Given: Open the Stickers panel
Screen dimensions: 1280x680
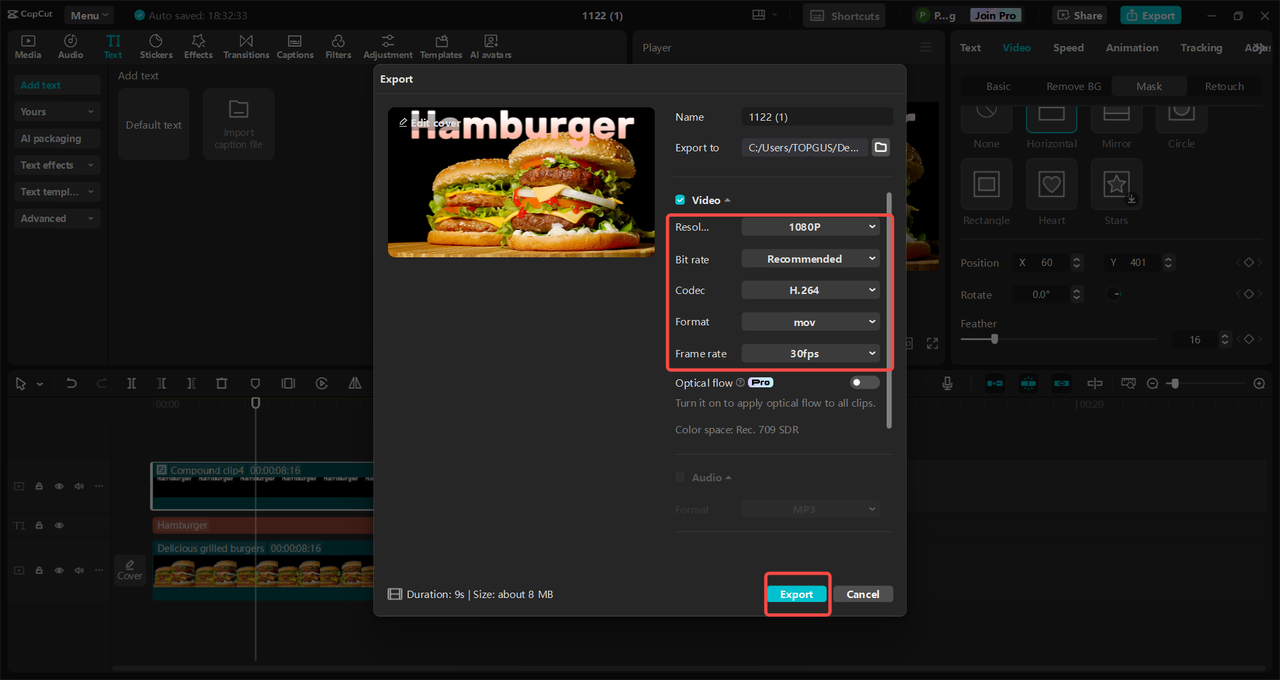Looking at the screenshot, I should [156, 46].
